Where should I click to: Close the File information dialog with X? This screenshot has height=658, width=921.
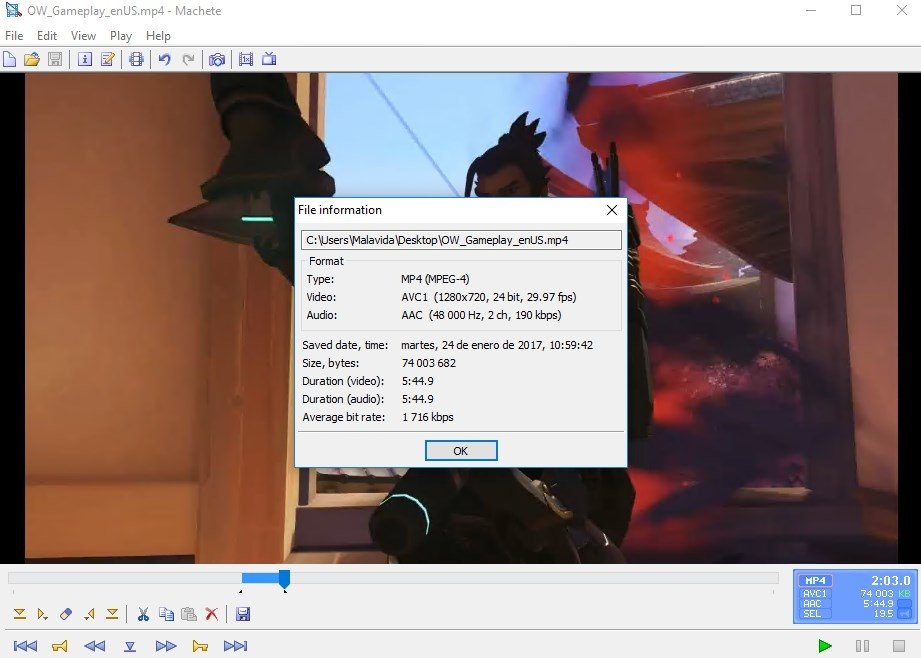pos(611,210)
